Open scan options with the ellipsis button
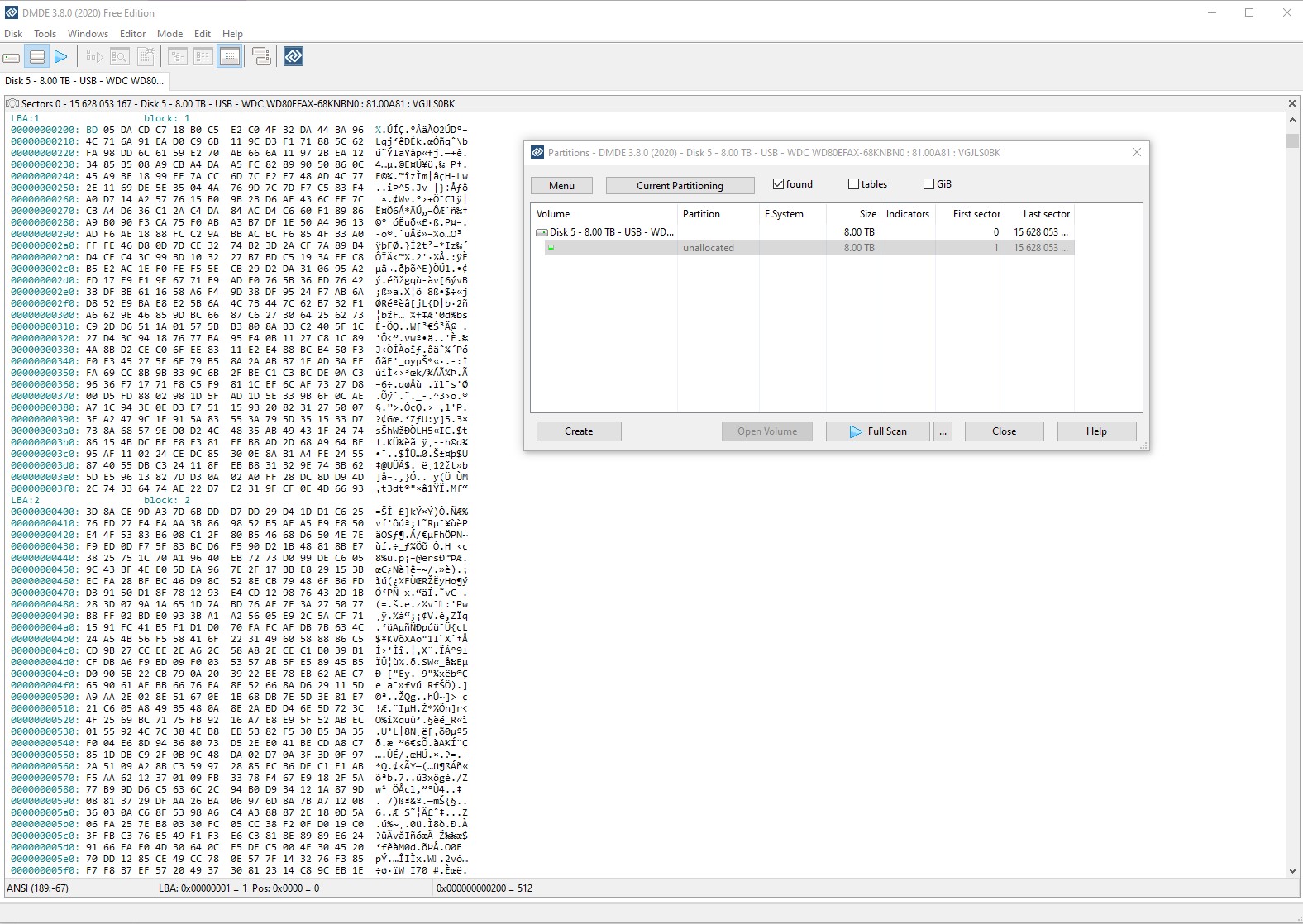 point(943,431)
